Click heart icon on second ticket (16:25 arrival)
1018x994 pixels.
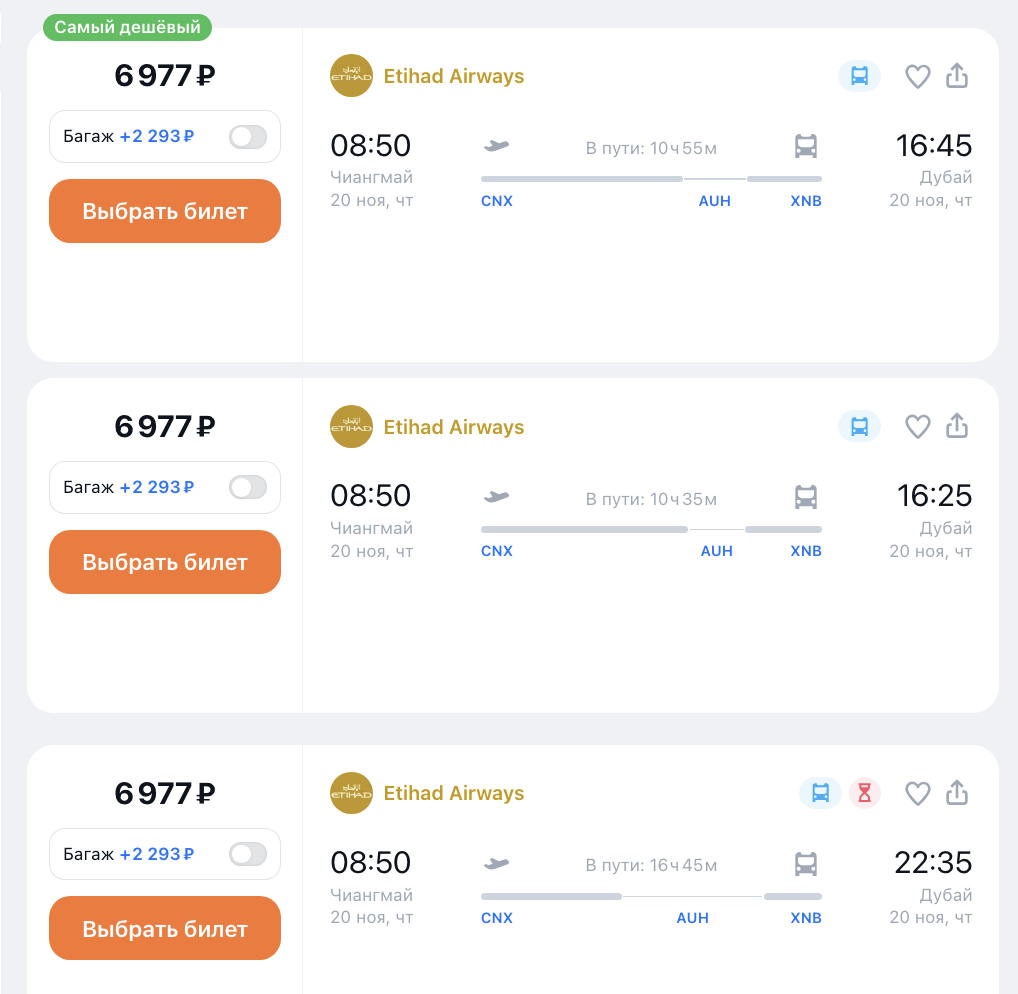coord(917,427)
